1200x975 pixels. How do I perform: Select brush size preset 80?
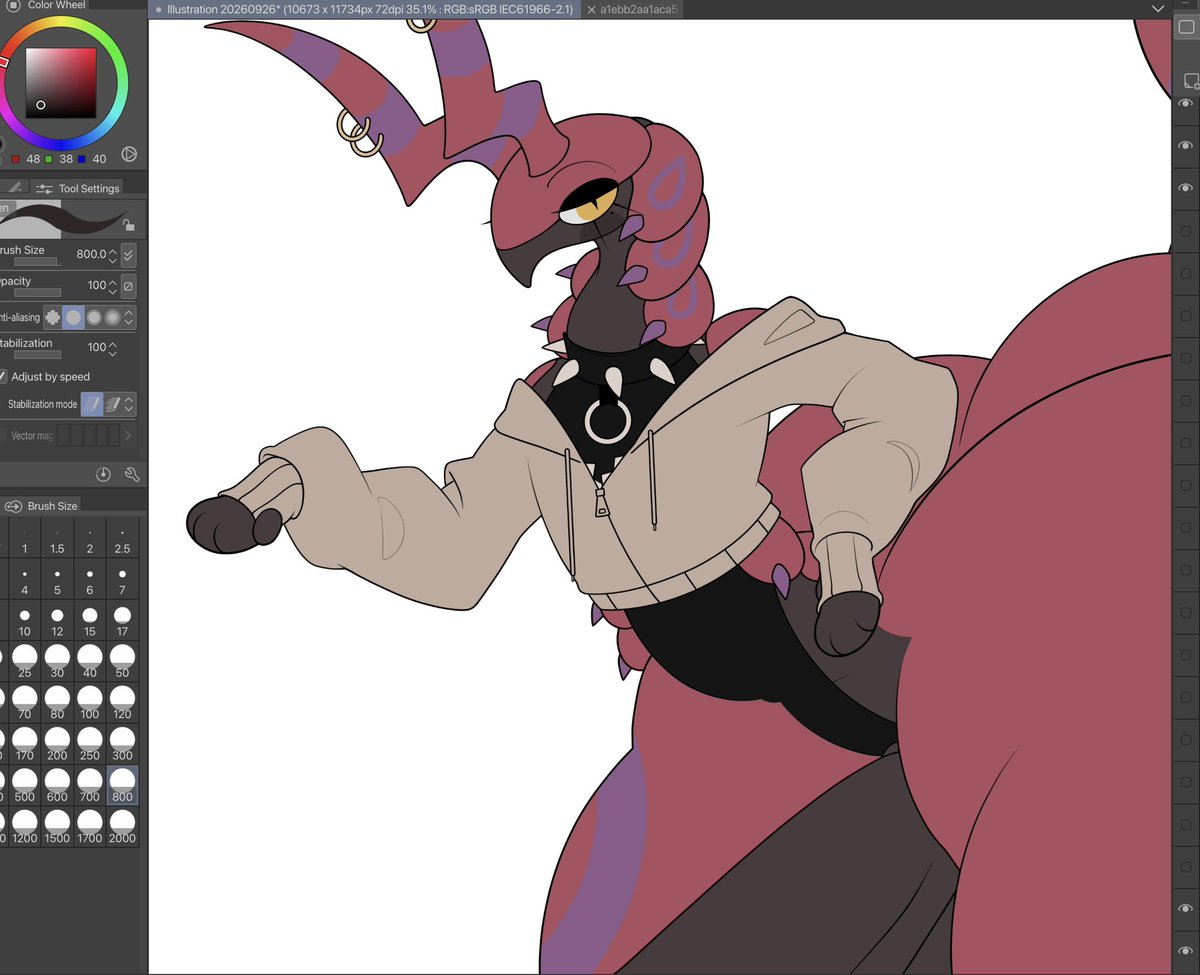pos(57,704)
